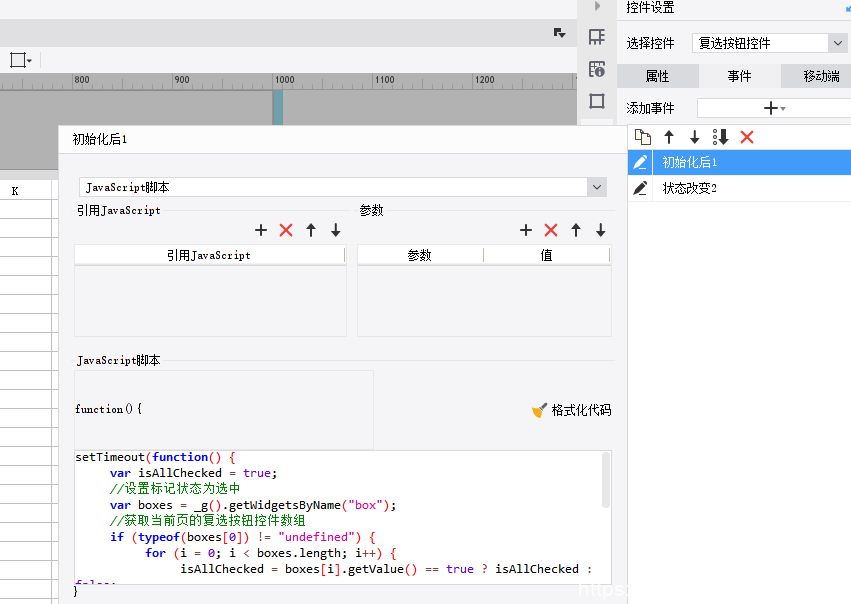Image resolution: width=851 pixels, height=604 pixels.
Task: Select the 状态改变2 event row
Action: point(739,188)
